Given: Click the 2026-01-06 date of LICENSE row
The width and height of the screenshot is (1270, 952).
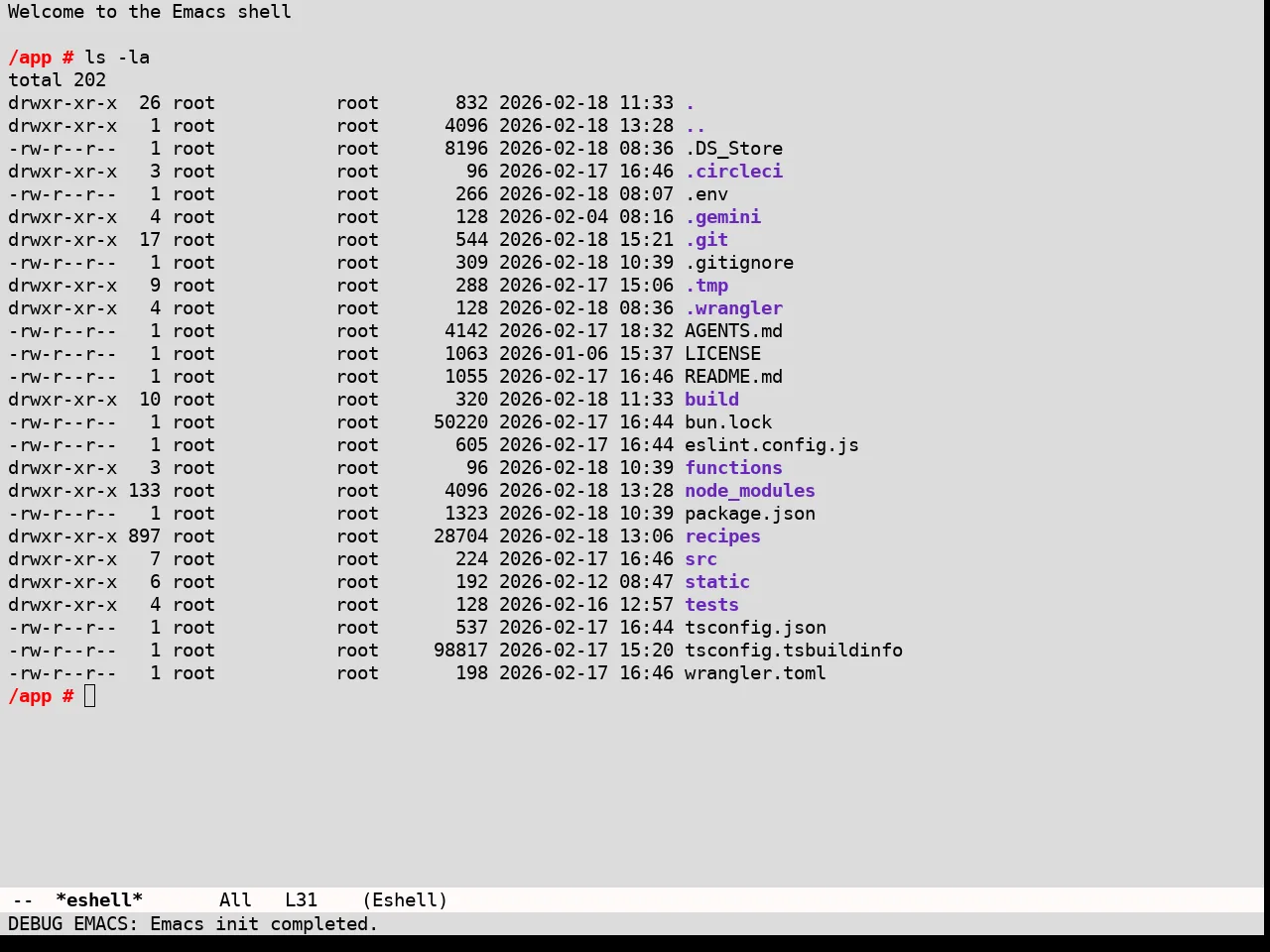Looking at the screenshot, I should tap(554, 354).
